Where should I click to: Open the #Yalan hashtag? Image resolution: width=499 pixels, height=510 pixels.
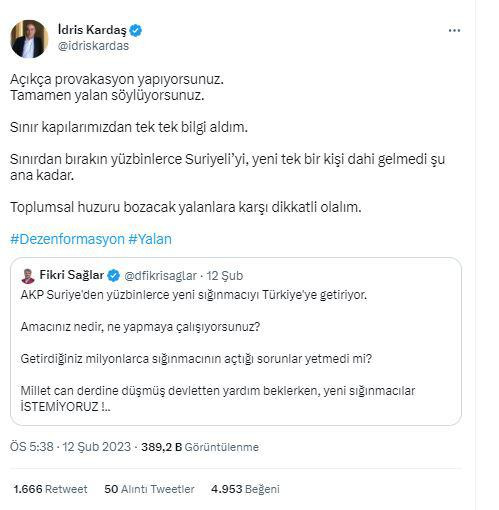pos(150,239)
